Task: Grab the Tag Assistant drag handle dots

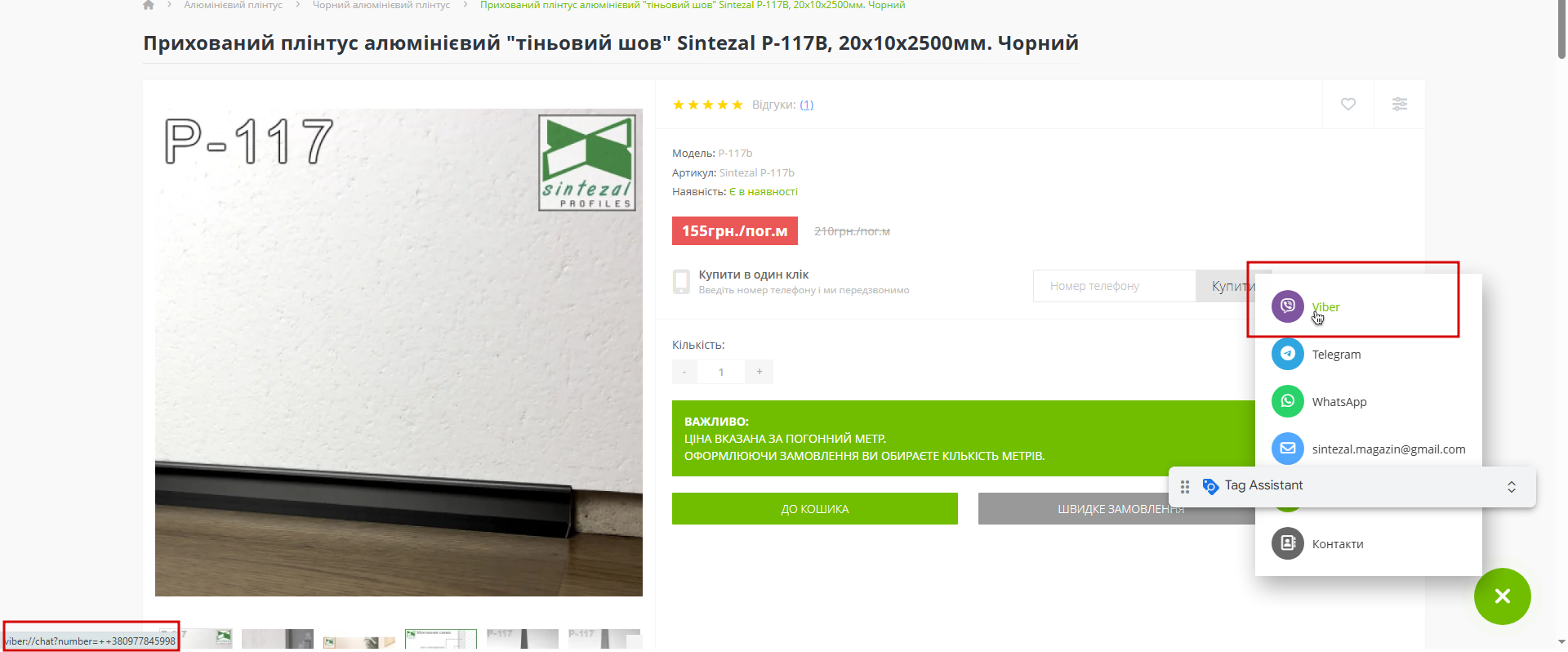Action: click(1185, 486)
